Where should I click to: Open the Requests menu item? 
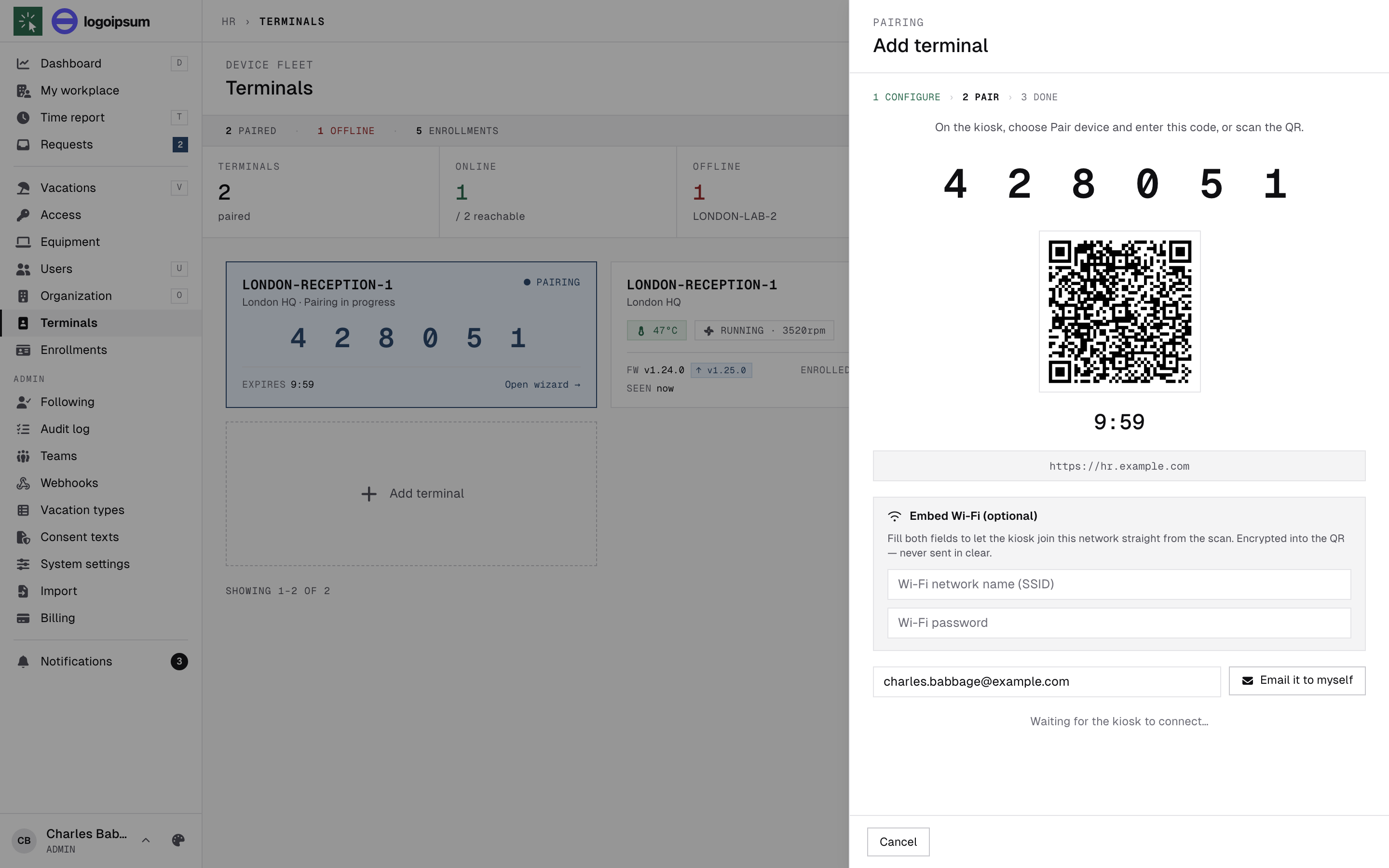(x=101, y=144)
